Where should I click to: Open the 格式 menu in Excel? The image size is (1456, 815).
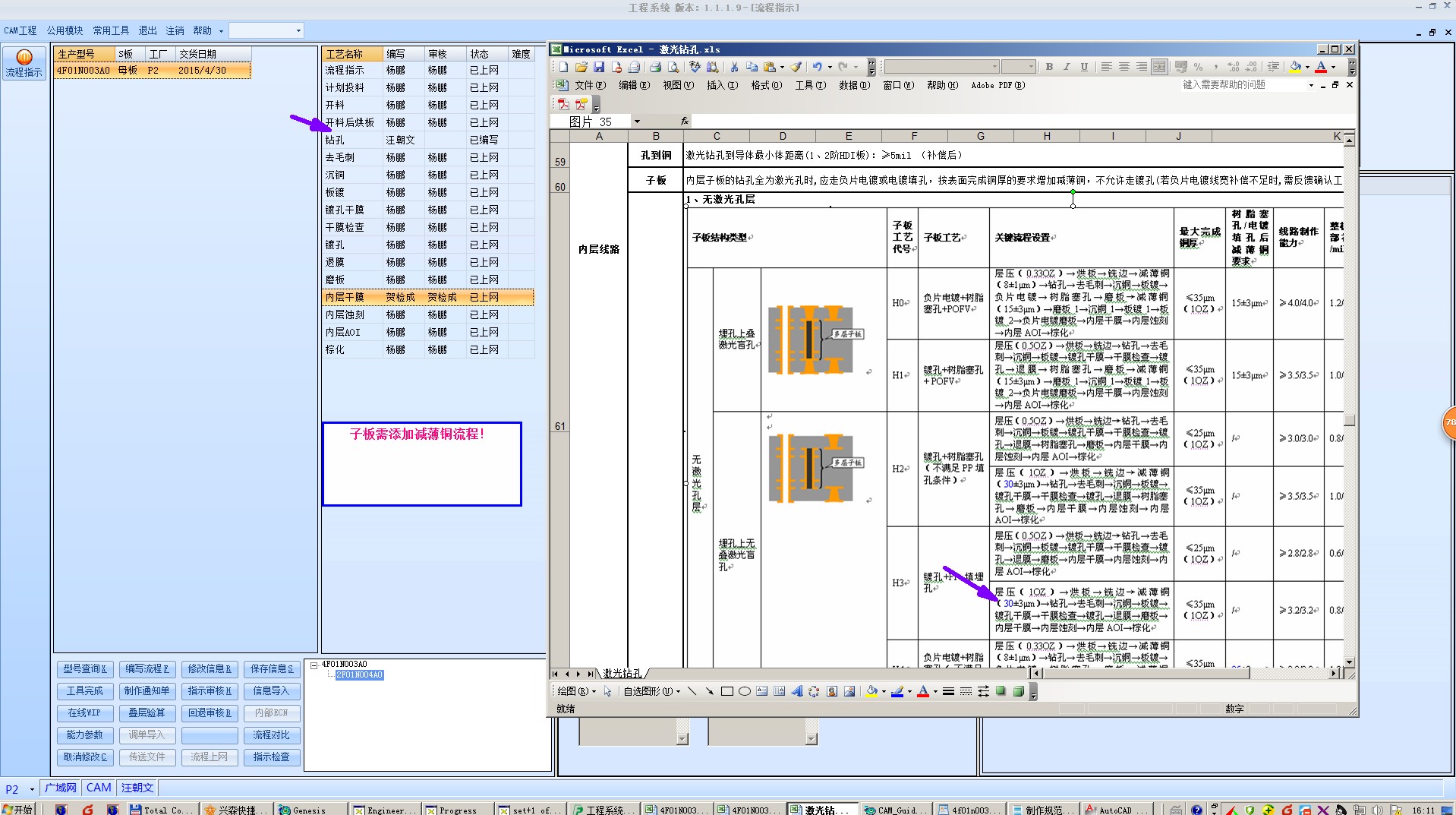pos(766,85)
